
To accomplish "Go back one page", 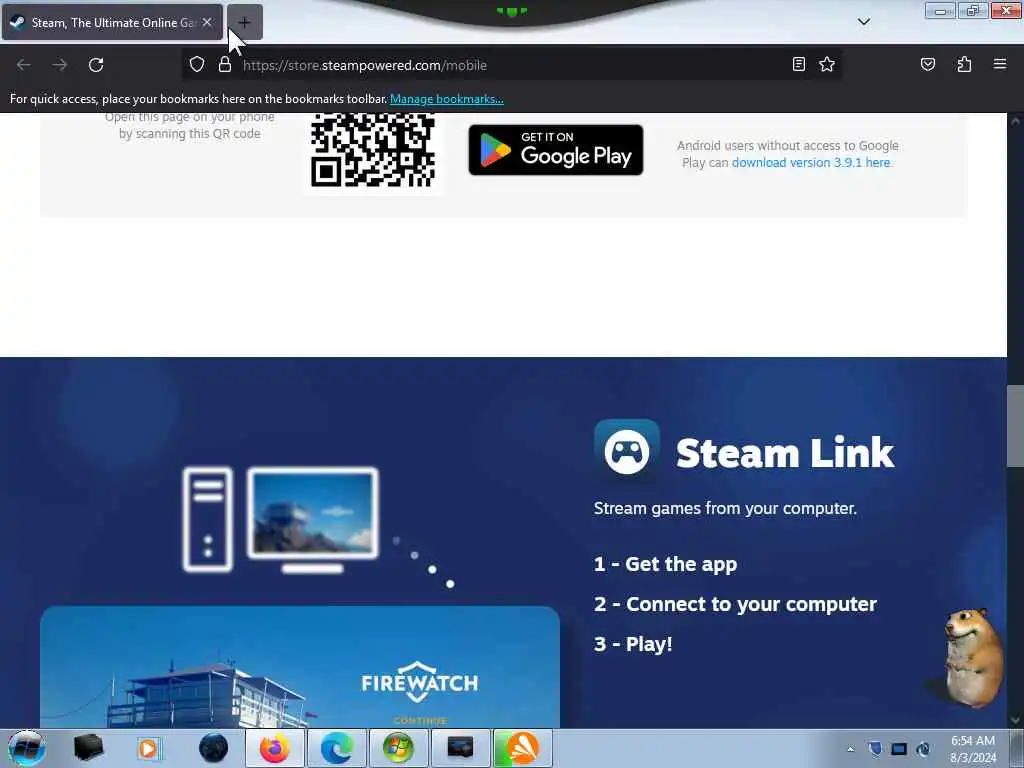I will pos(24,65).
